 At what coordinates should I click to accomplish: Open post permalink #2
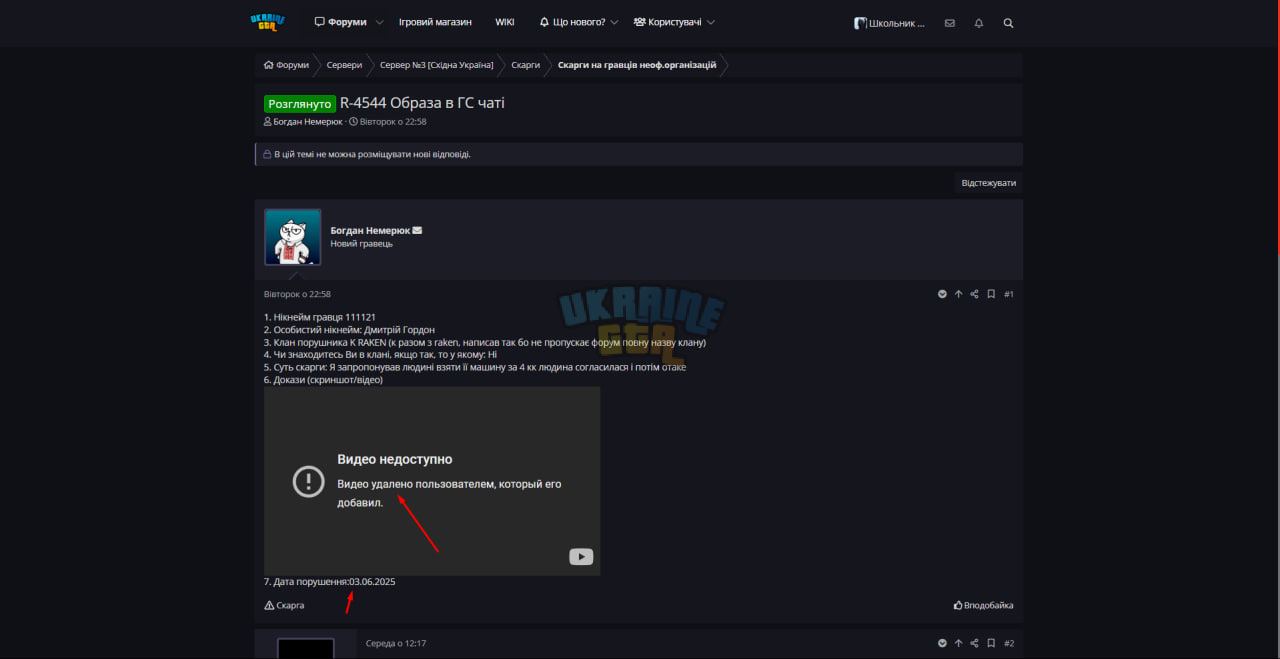(x=1009, y=643)
